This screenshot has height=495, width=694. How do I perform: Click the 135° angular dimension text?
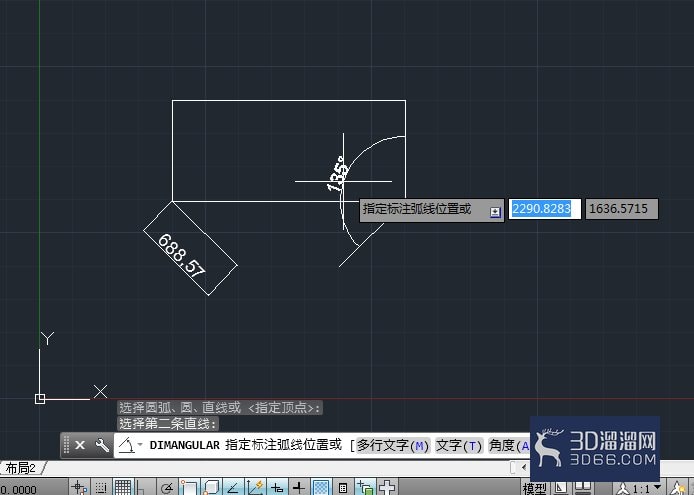point(336,174)
